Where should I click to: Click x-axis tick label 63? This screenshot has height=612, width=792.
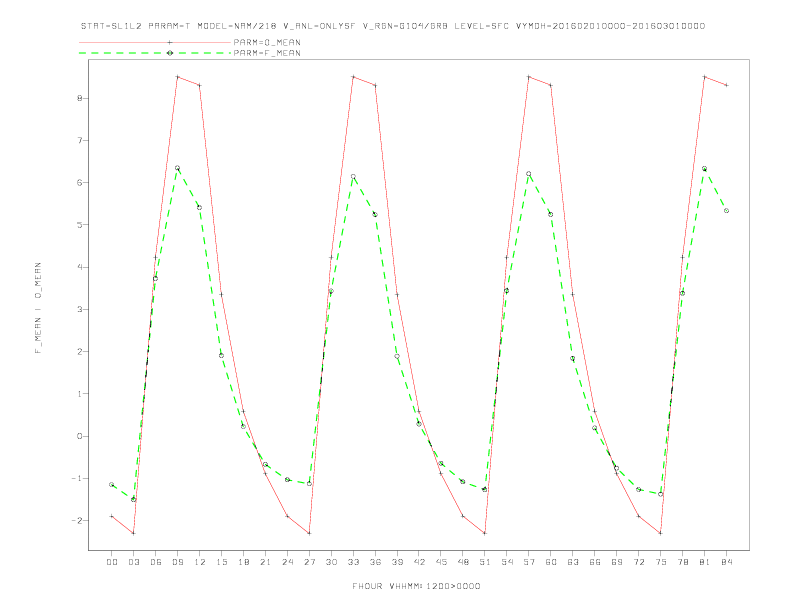[x=573, y=562]
